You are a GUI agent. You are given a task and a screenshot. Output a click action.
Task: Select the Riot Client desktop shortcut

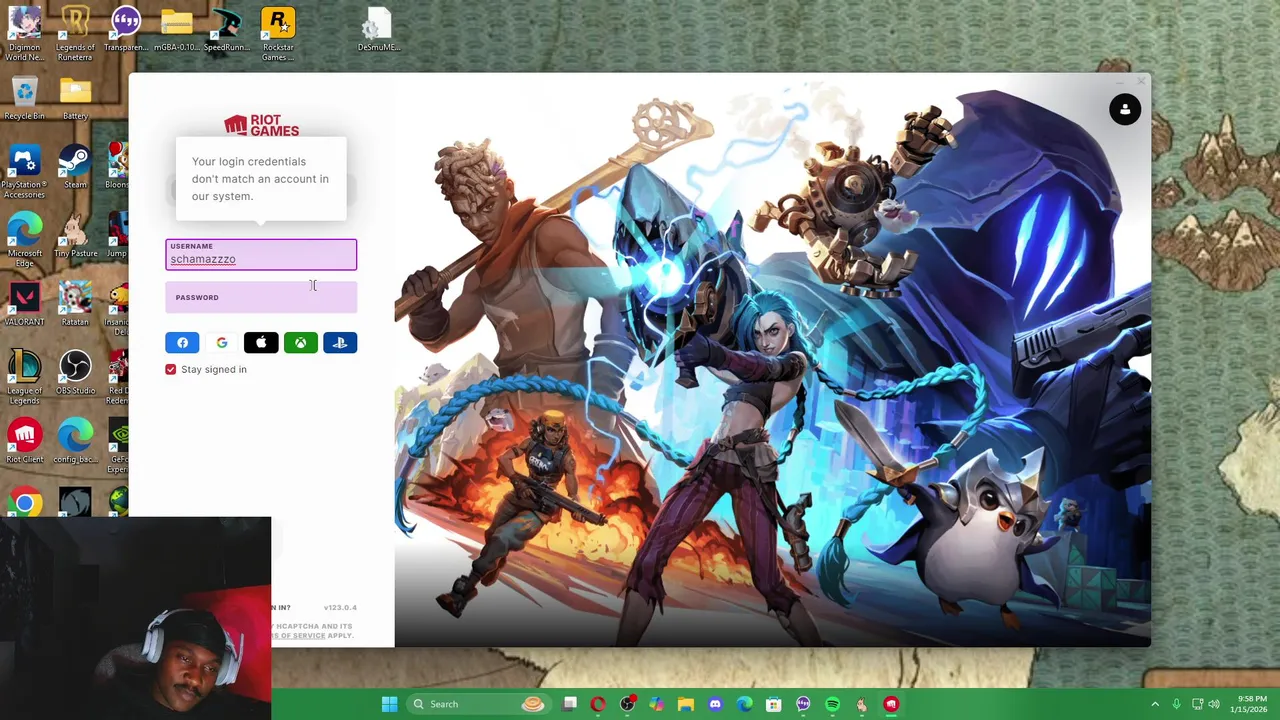pos(24,442)
